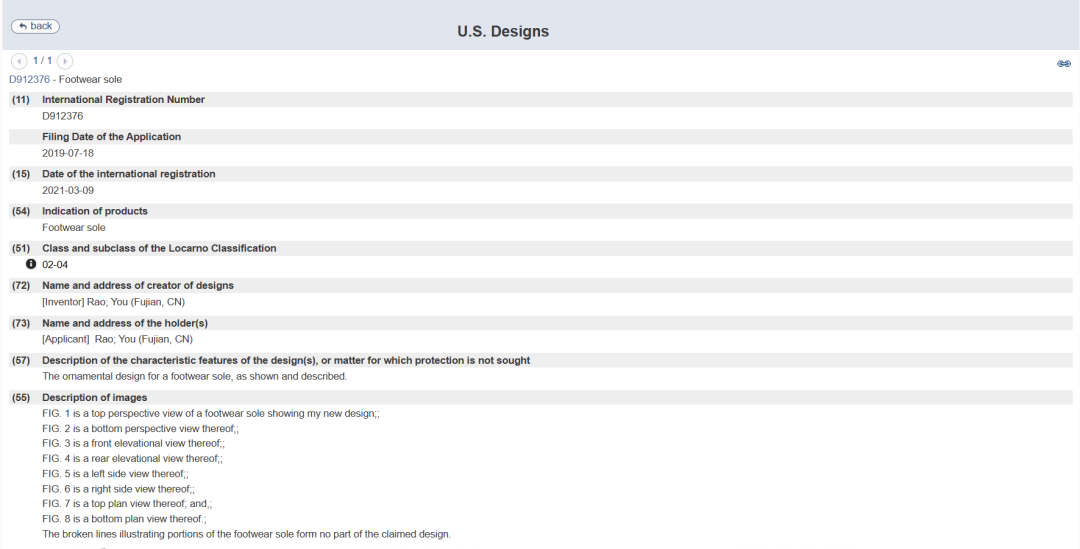Select the 'Description of images' heading

94,397
